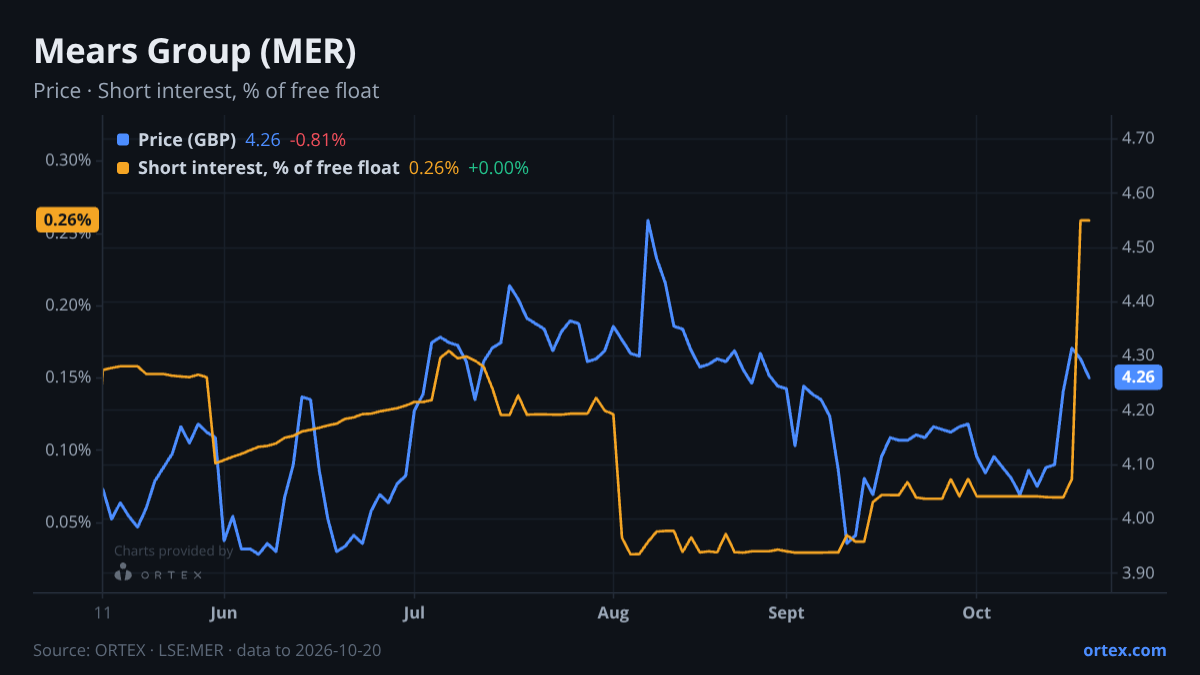Click the 11 start date label
Image resolution: width=1200 pixels, height=675 pixels.
point(102,612)
